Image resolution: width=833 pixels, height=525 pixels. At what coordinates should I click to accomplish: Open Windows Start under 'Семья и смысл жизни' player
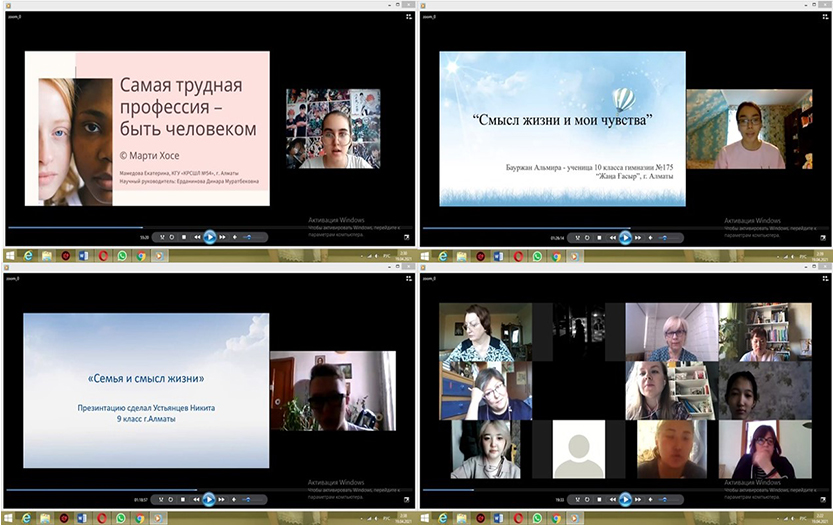point(9,517)
